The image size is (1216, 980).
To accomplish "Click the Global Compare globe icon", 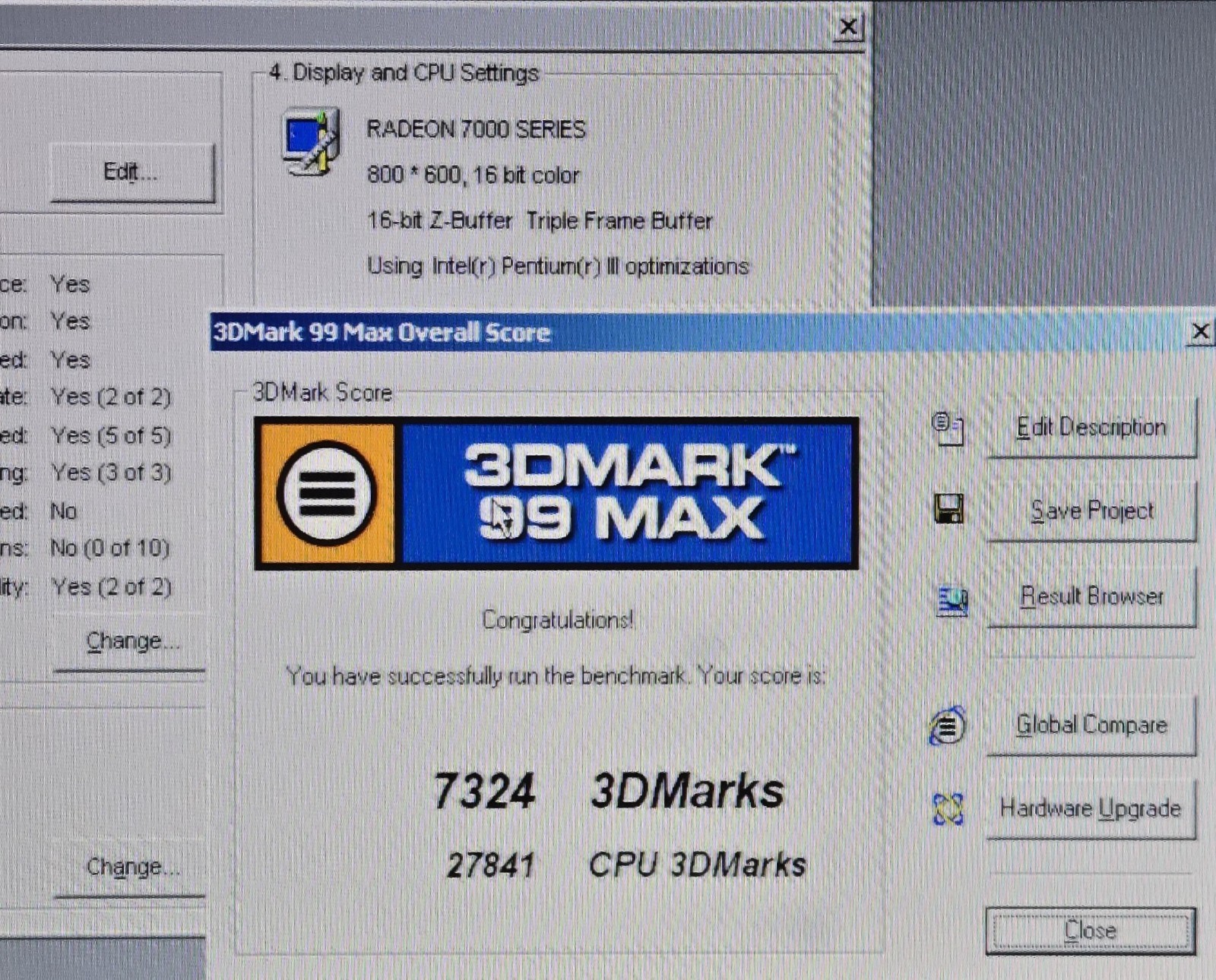I will pyautogui.click(x=947, y=726).
